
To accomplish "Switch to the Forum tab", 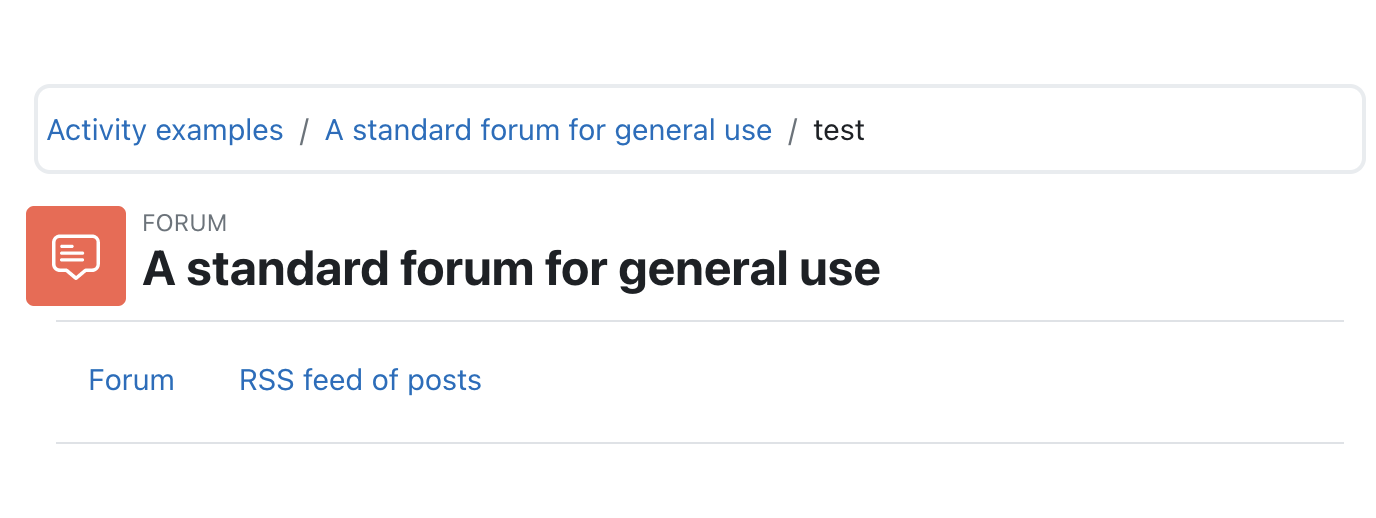I will [x=131, y=380].
